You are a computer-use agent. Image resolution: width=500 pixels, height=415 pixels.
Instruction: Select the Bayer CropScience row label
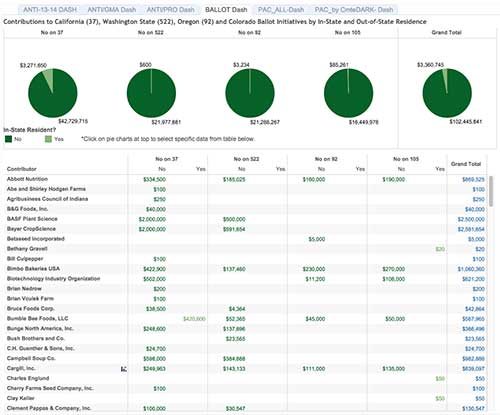coord(31,229)
